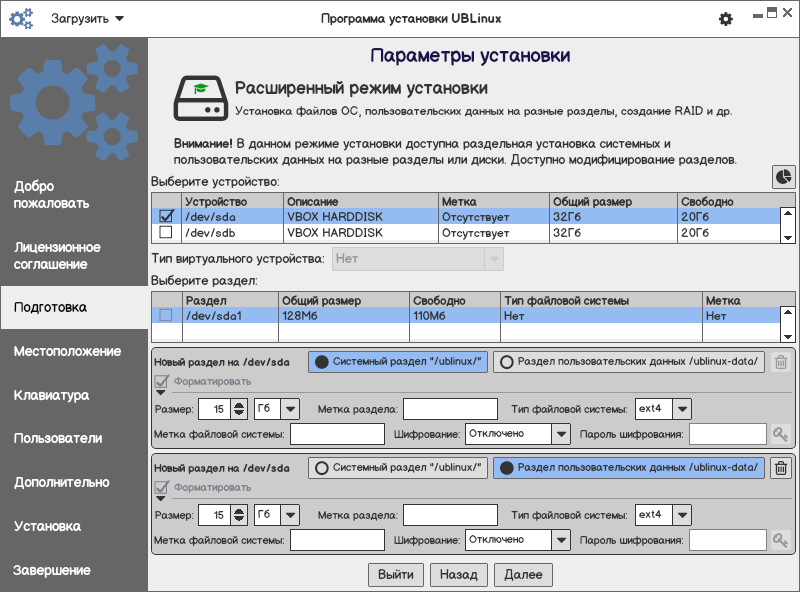Viewport: 800px width, 592px height.
Task: Click the pie chart disk partitioning icon
Action: 783,176
